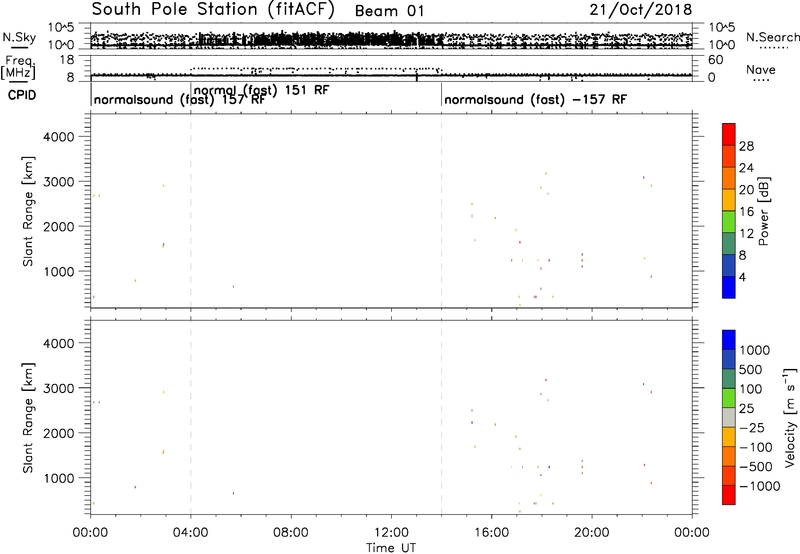Click the '-500' value on velocity colorbar

(756, 467)
